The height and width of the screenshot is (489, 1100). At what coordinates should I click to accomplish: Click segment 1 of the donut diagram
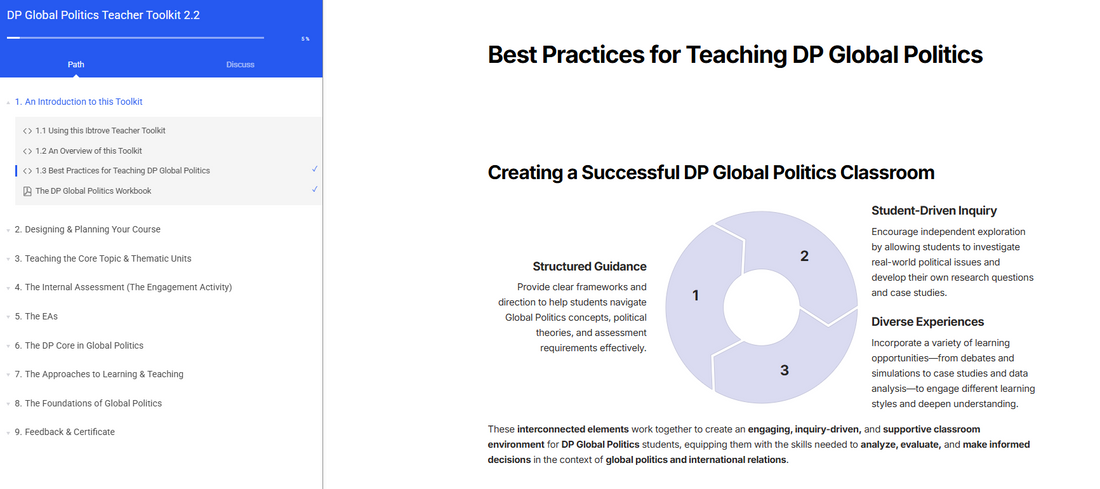[696, 296]
